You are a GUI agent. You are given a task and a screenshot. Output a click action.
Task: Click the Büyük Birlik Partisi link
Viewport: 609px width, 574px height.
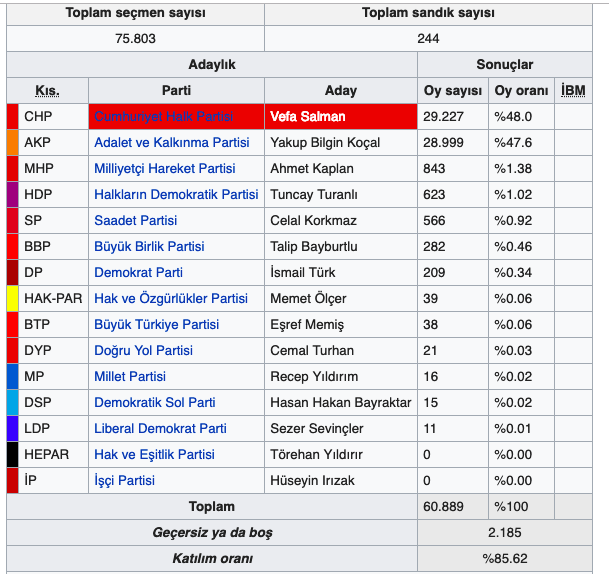[149, 246]
